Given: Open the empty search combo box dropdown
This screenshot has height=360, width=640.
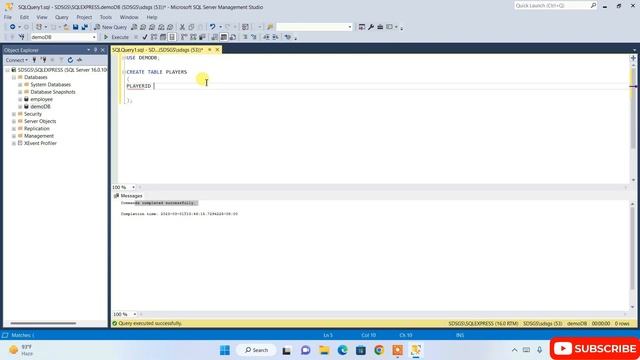Looking at the screenshot, I should pyautogui.click(x=350, y=27).
